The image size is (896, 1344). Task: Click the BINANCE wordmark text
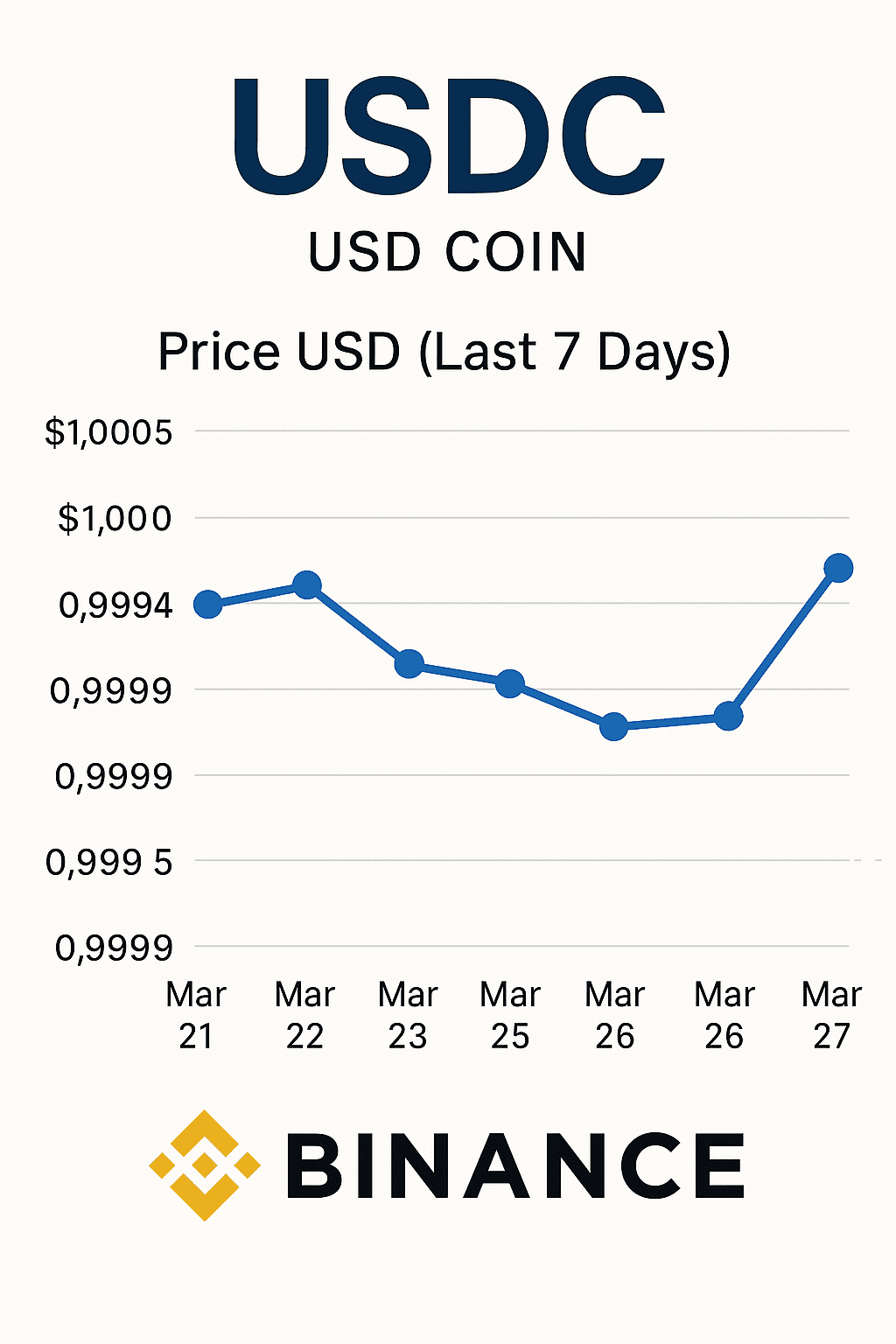[515, 1166]
